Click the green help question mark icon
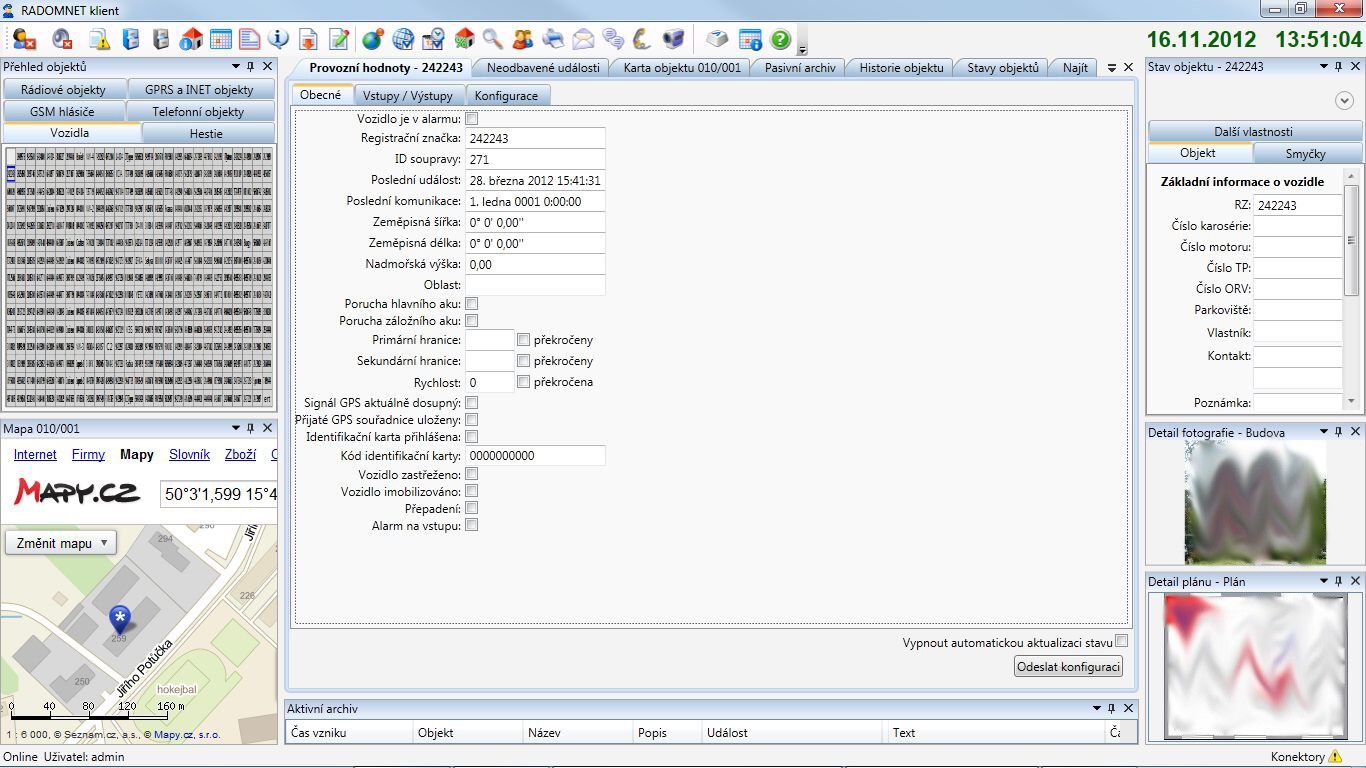1366x768 pixels. coord(780,39)
